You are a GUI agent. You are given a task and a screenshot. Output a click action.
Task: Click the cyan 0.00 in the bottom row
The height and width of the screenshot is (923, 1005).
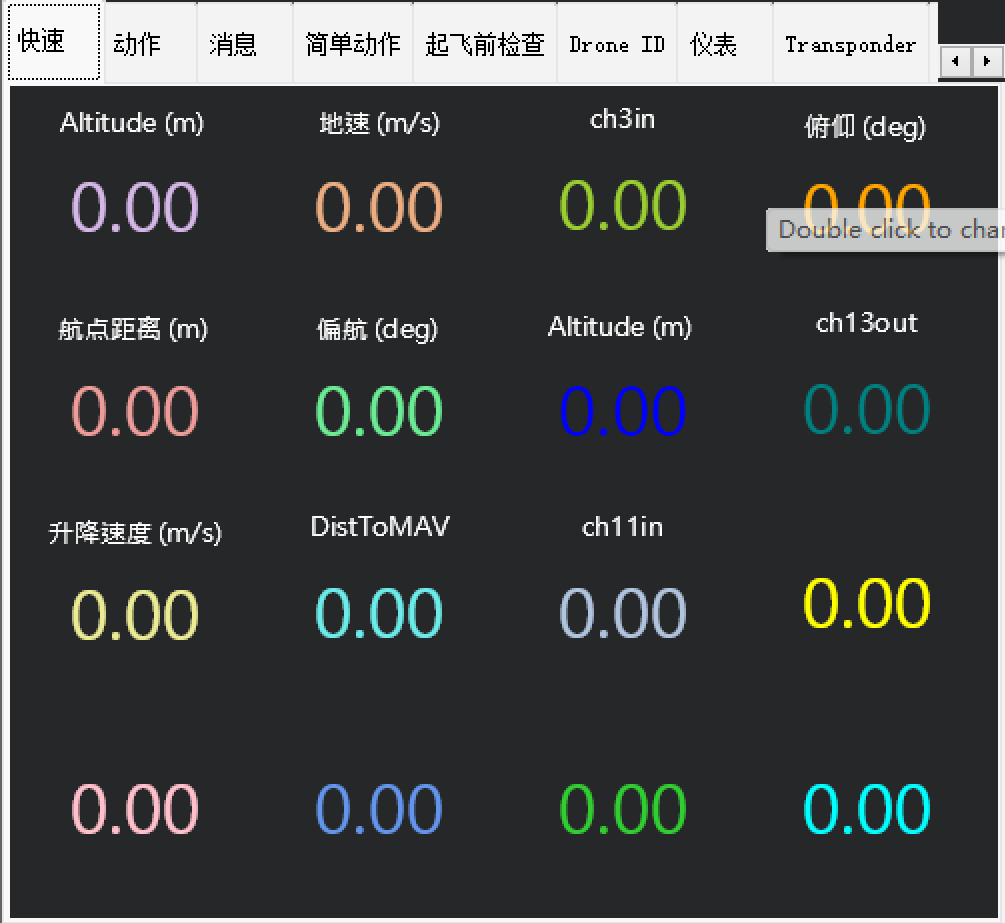867,809
